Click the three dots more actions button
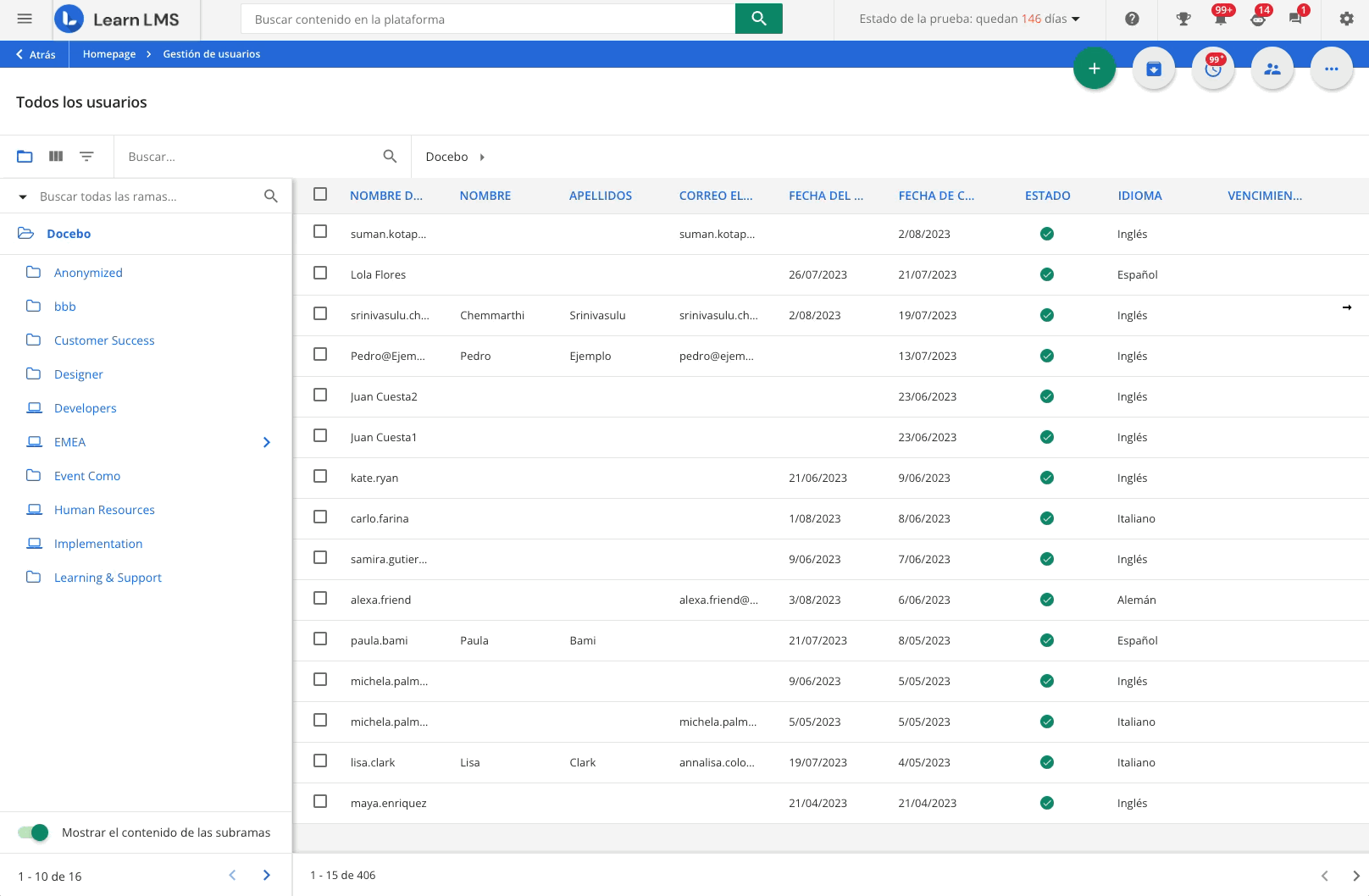Screen dimensions: 1369x896 pos(1331,69)
